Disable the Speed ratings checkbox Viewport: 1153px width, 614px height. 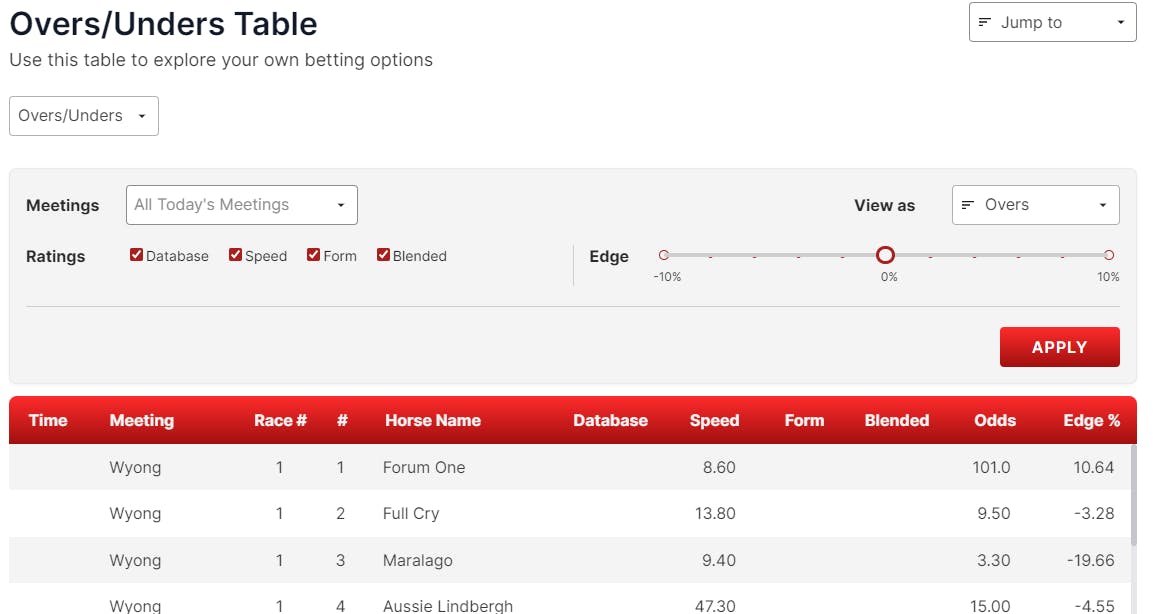click(x=235, y=255)
